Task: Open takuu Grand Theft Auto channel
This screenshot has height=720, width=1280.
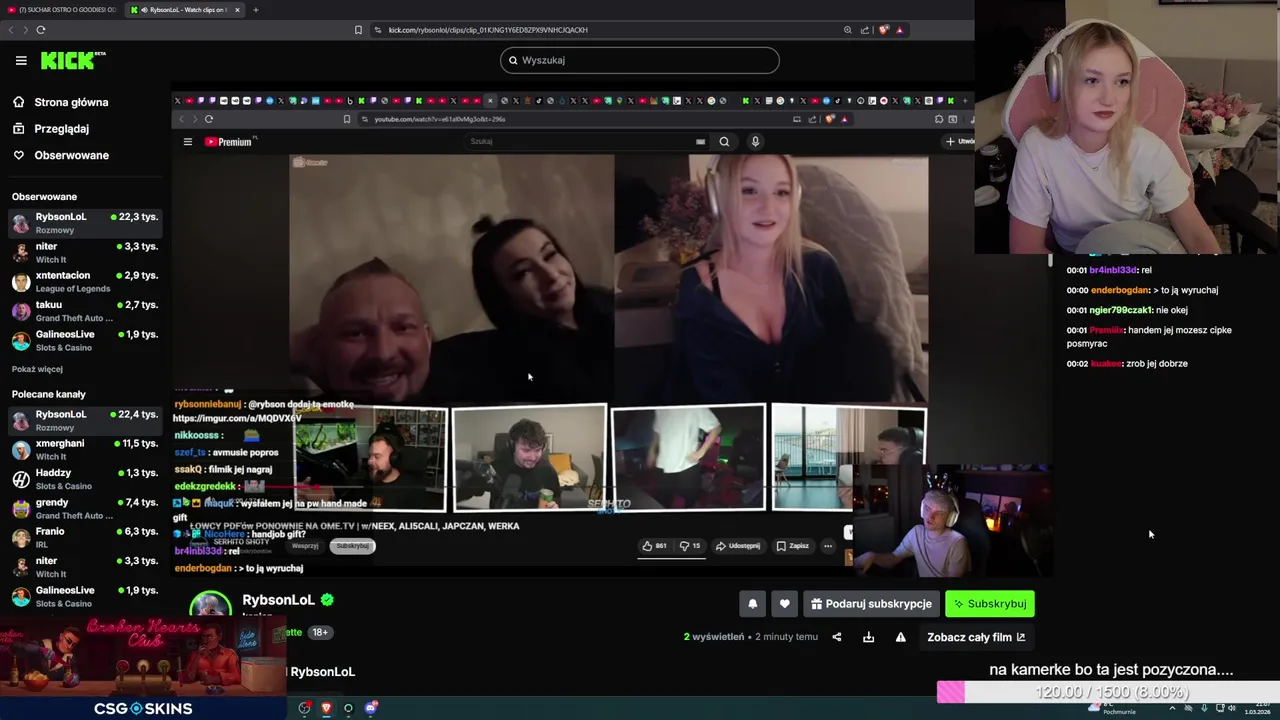Action: click(85, 311)
